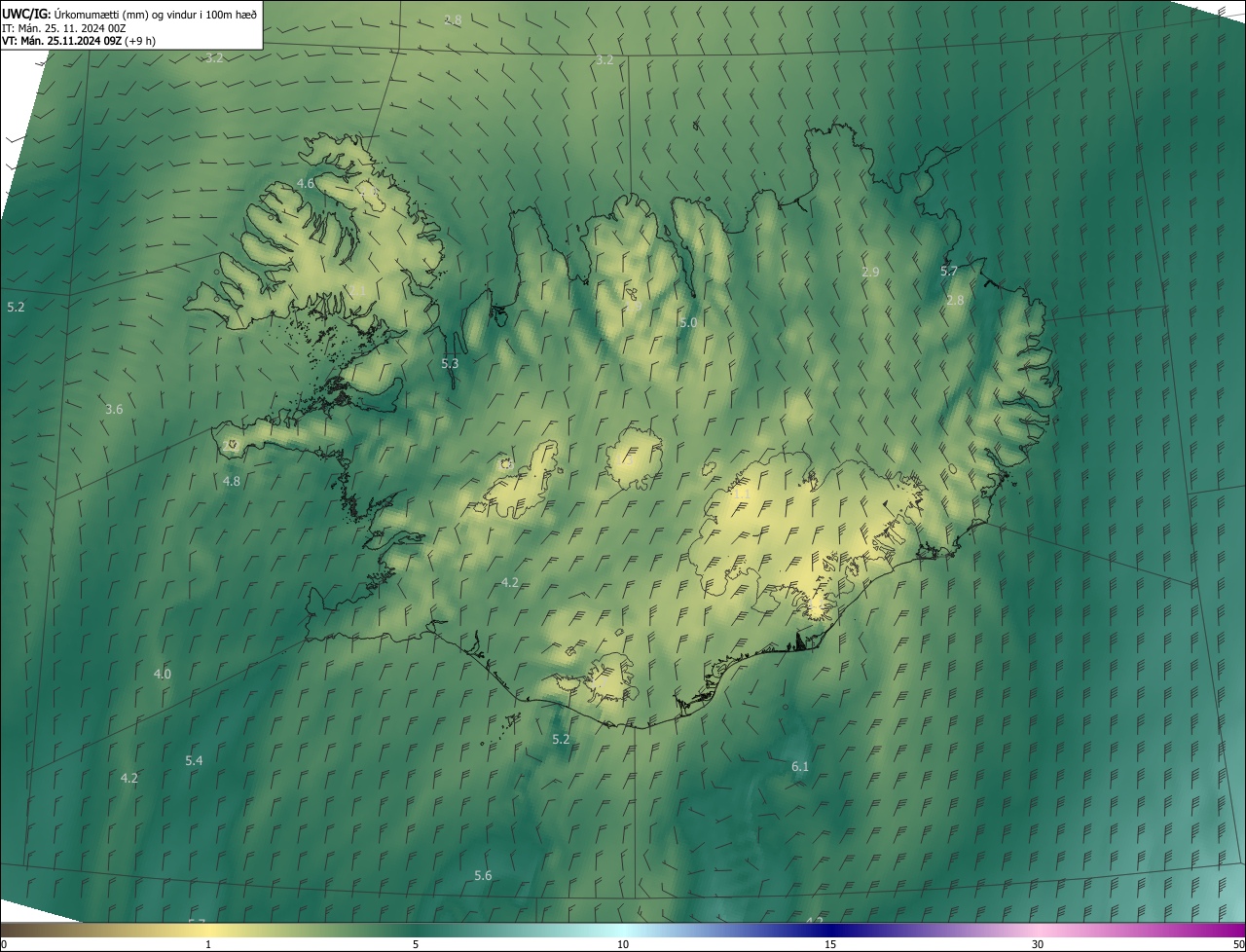
Task: Click the title text "UWC/IG: Úrkomumætti (mm) og vindur í 100m hæð"
Action: point(129,13)
